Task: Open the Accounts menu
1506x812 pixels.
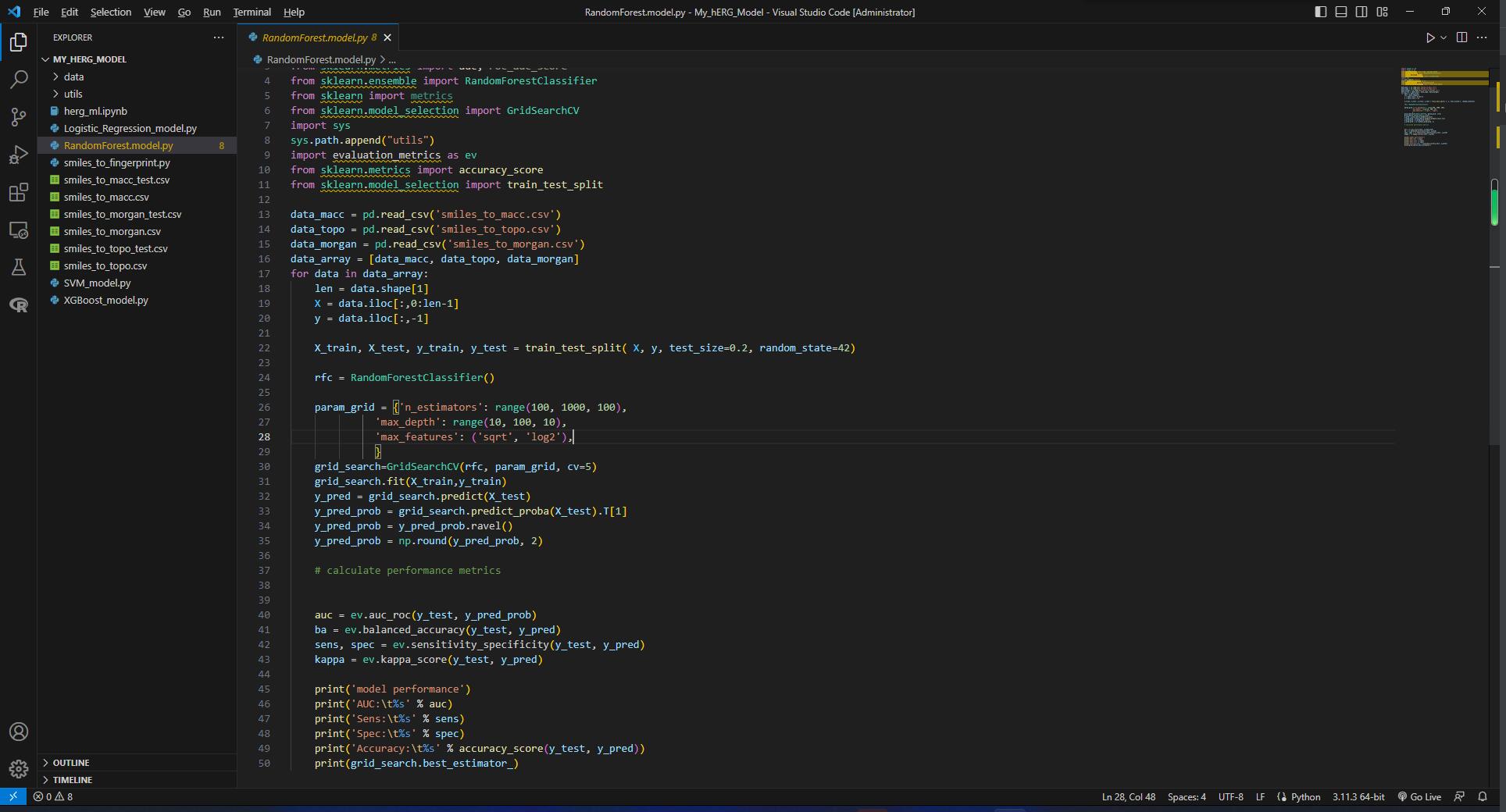Action: (19, 732)
